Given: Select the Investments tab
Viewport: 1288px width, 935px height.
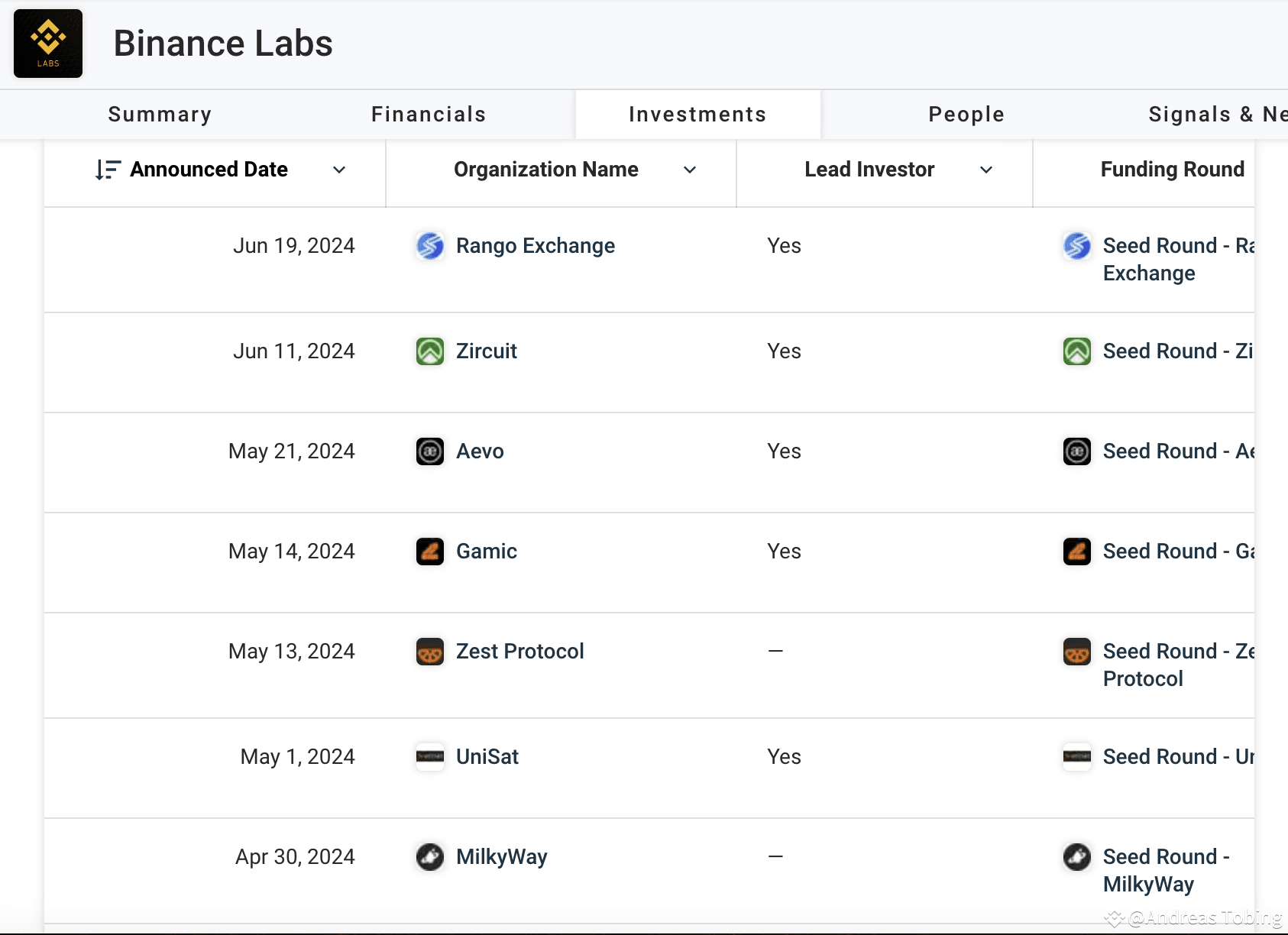Looking at the screenshot, I should tap(697, 115).
